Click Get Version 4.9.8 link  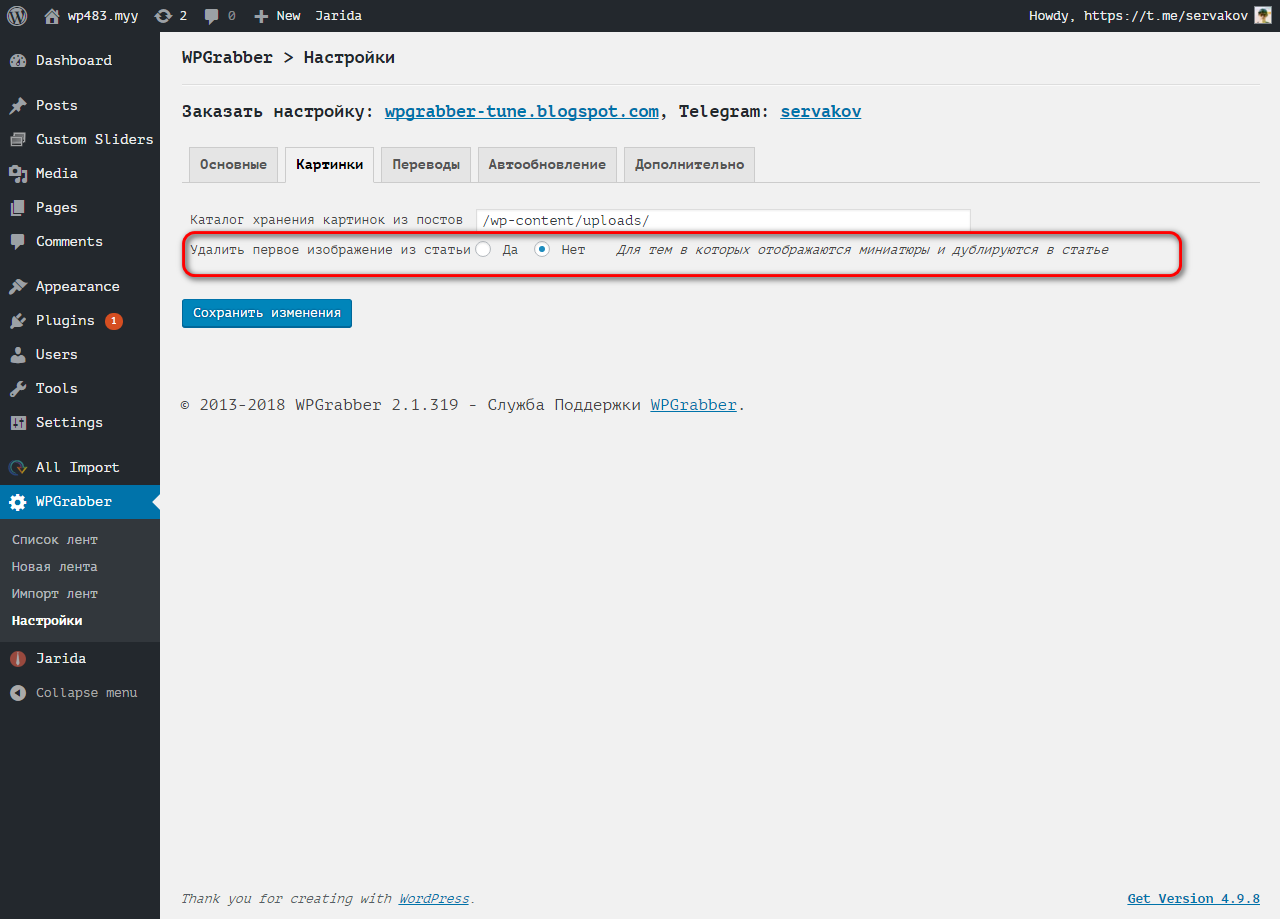coord(1193,898)
